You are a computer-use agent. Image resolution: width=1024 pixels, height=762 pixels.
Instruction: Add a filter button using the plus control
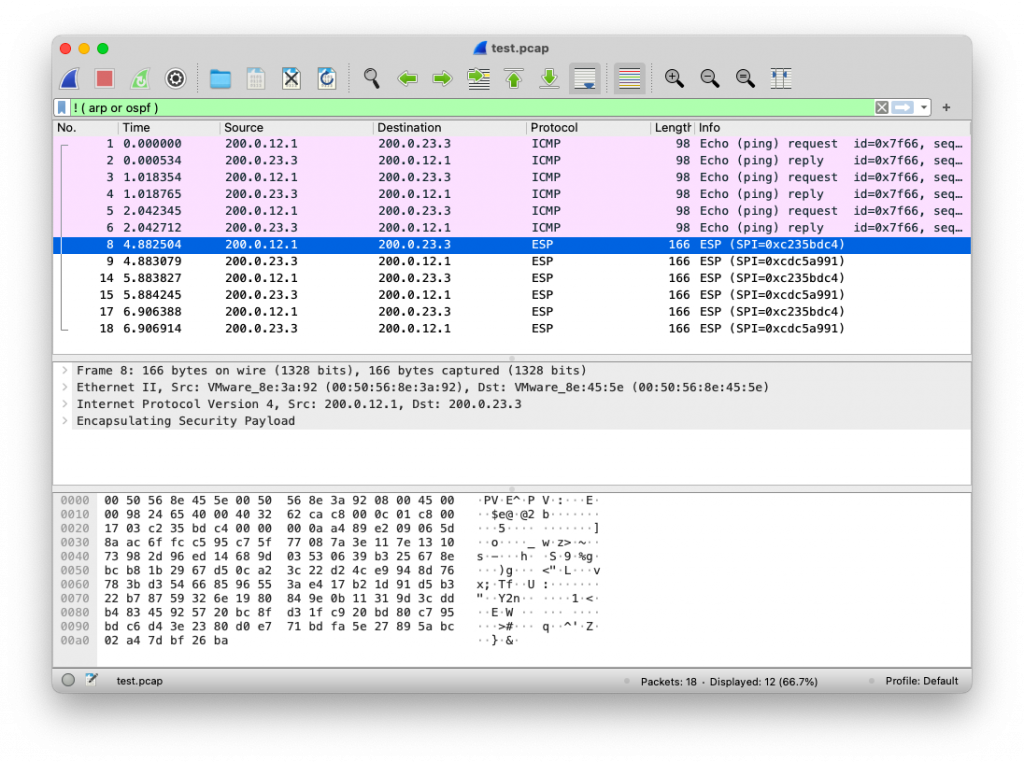pyautogui.click(x=946, y=107)
